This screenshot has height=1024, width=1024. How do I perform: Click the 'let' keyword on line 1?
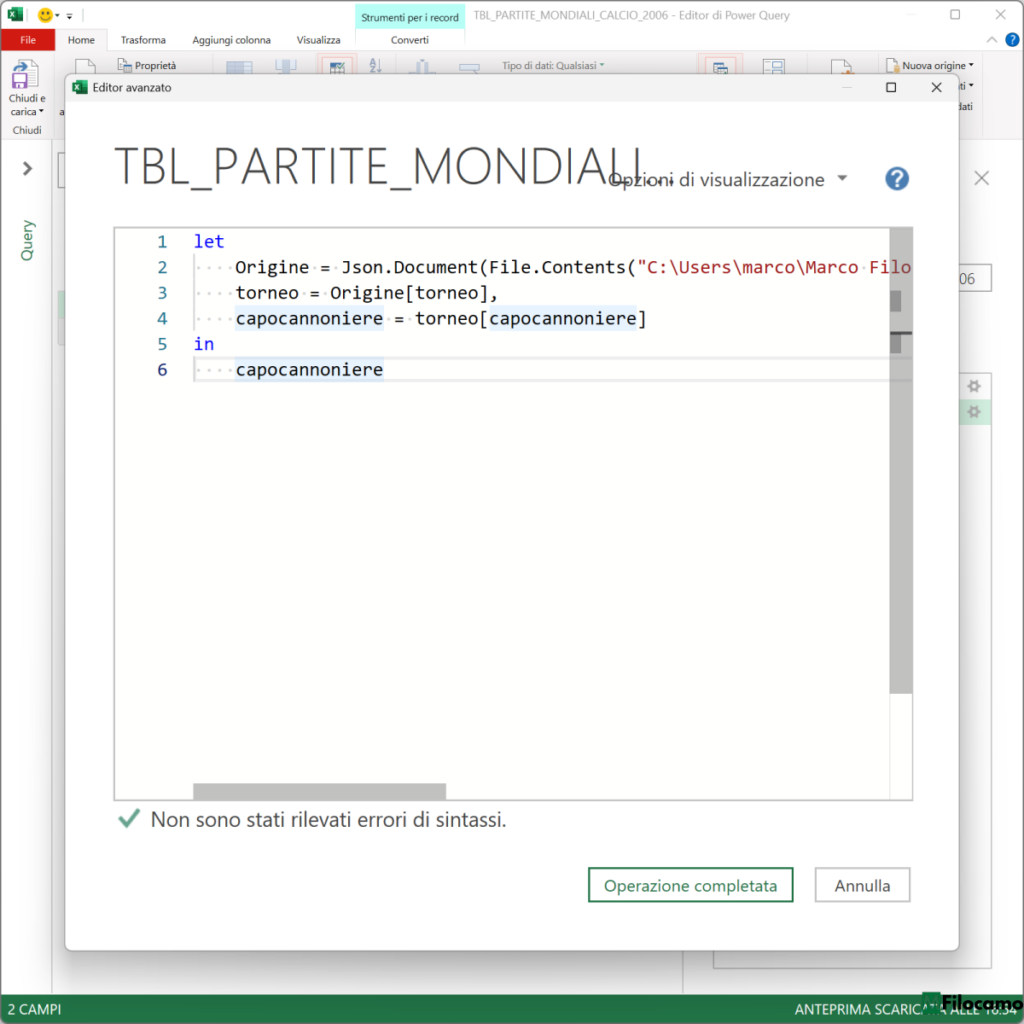tap(208, 242)
